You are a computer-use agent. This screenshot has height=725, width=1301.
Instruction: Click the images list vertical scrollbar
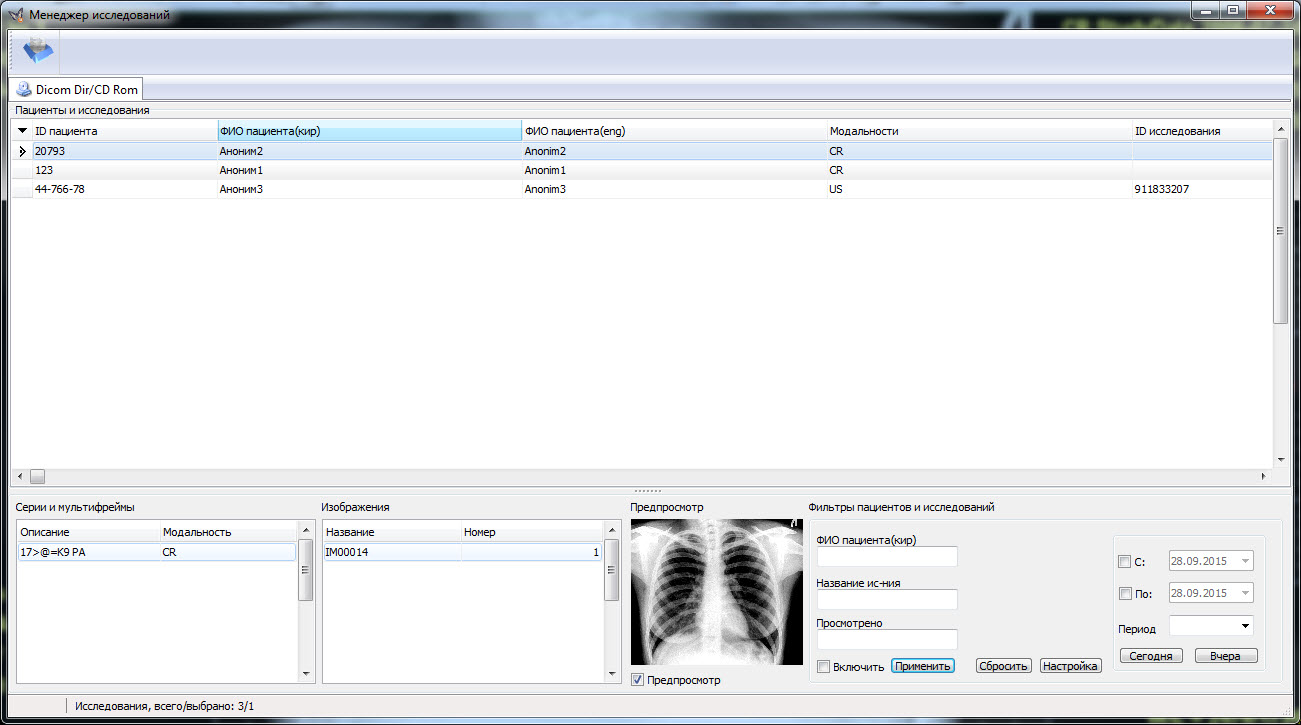(x=612, y=569)
